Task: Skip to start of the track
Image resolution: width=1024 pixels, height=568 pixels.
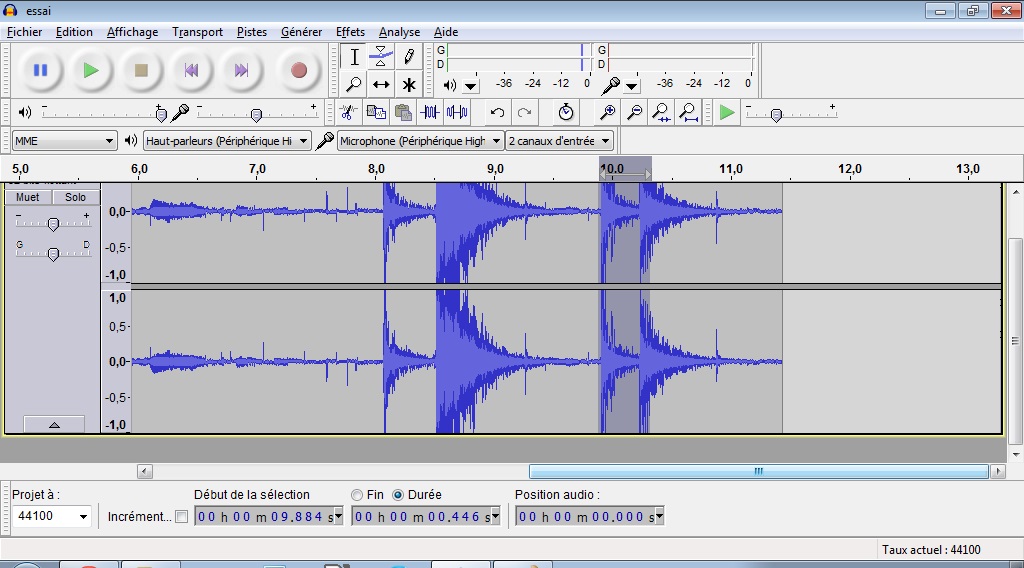Action: click(x=191, y=70)
